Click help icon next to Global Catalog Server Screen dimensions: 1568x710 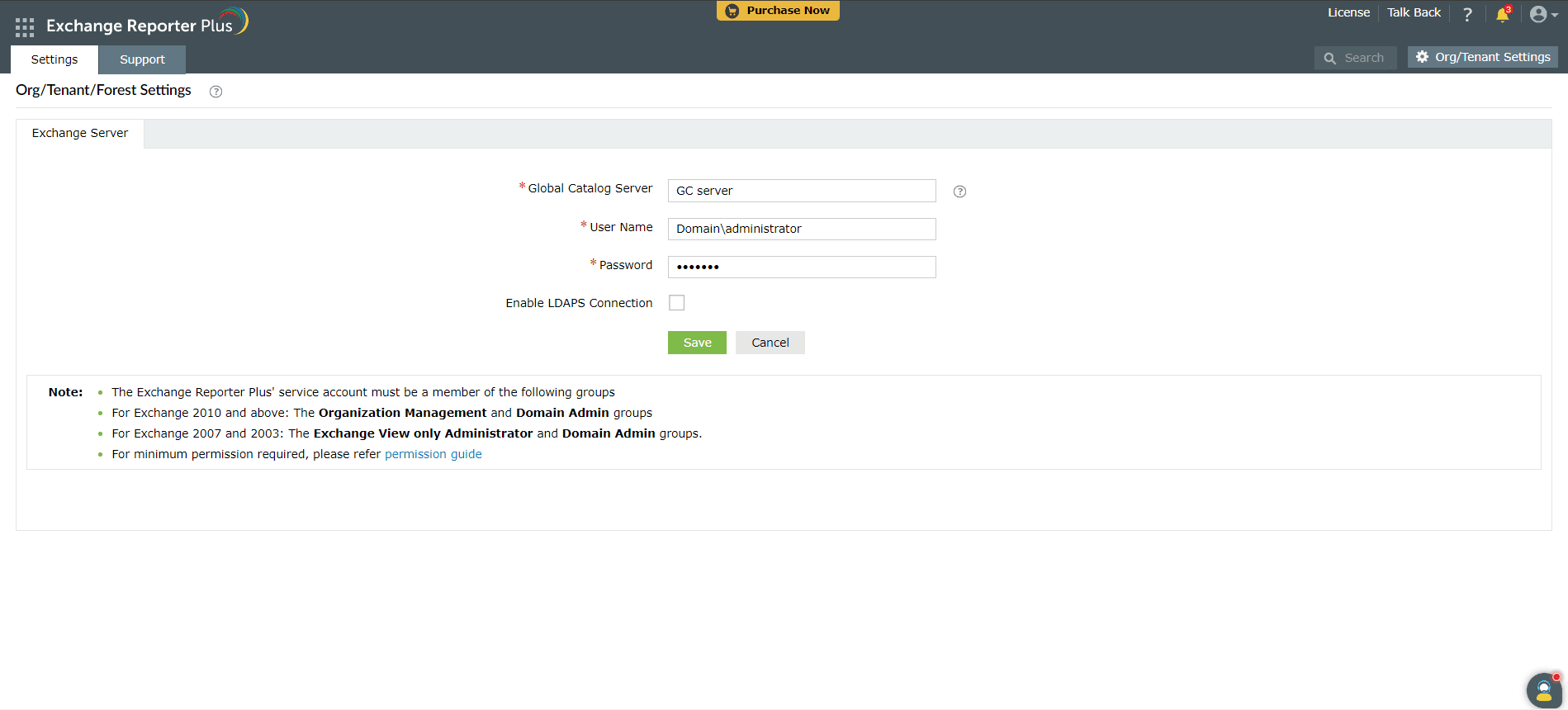(x=959, y=192)
